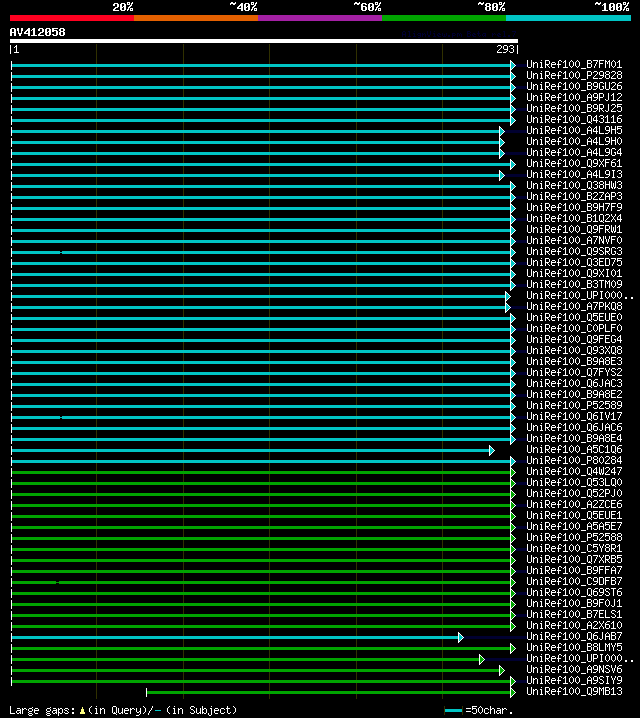Click the purple ~60% identity legend segment
This screenshot has height=718, width=640.
[x=320, y=18]
